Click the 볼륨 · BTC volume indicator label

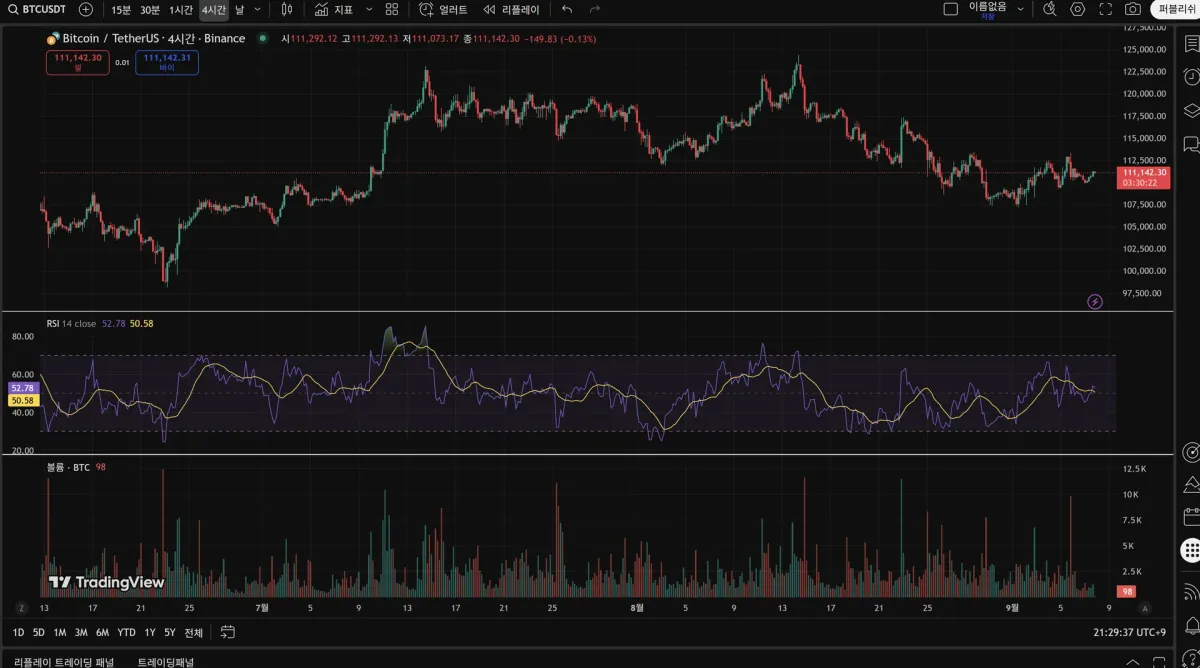[68, 467]
